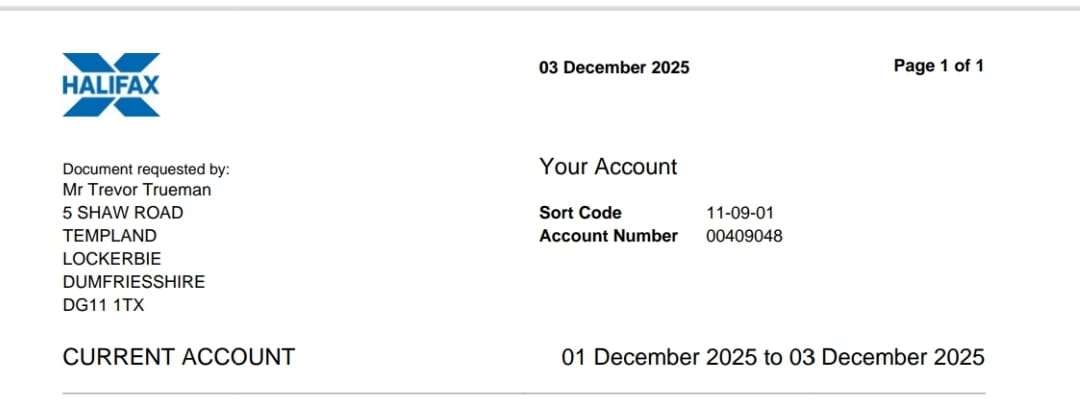Select the statement date 03 December 2025
This screenshot has height=408, width=1080.
(x=614, y=68)
